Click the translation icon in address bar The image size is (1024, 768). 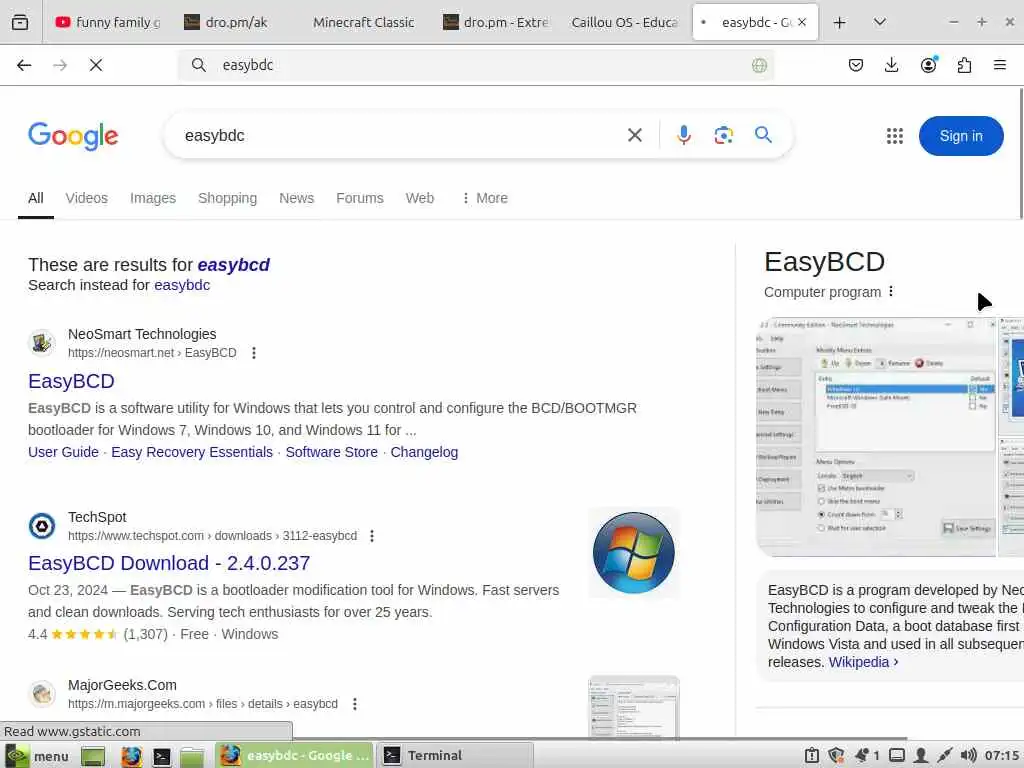759,65
